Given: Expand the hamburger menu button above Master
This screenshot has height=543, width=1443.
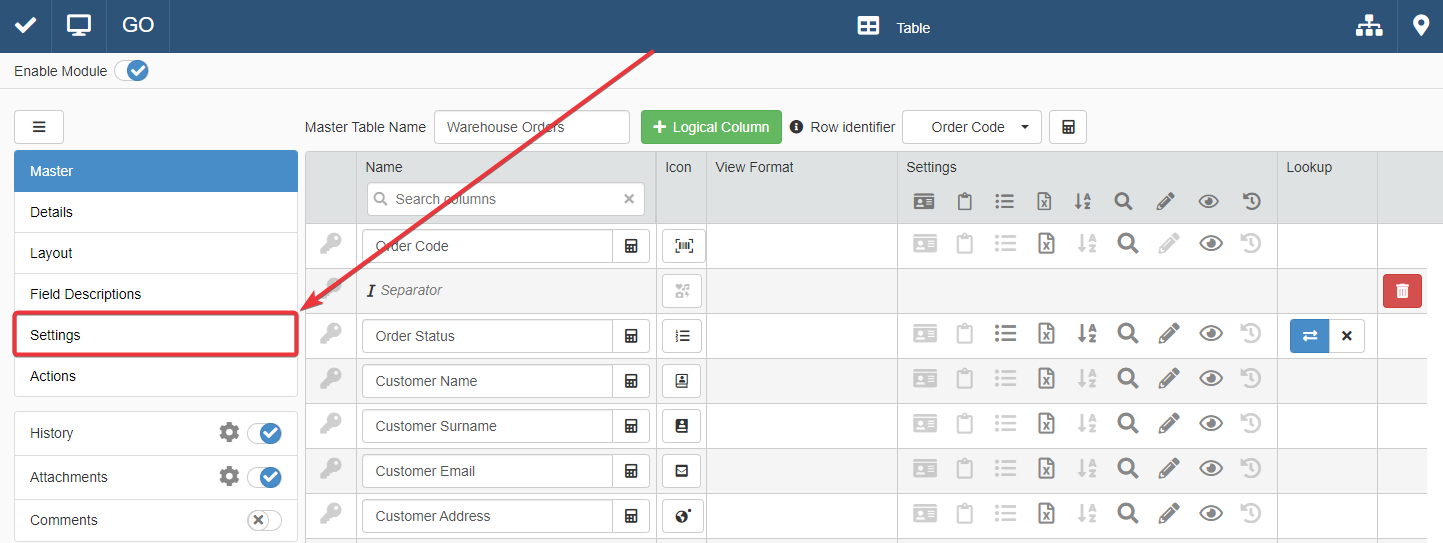Looking at the screenshot, I should [39, 127].
